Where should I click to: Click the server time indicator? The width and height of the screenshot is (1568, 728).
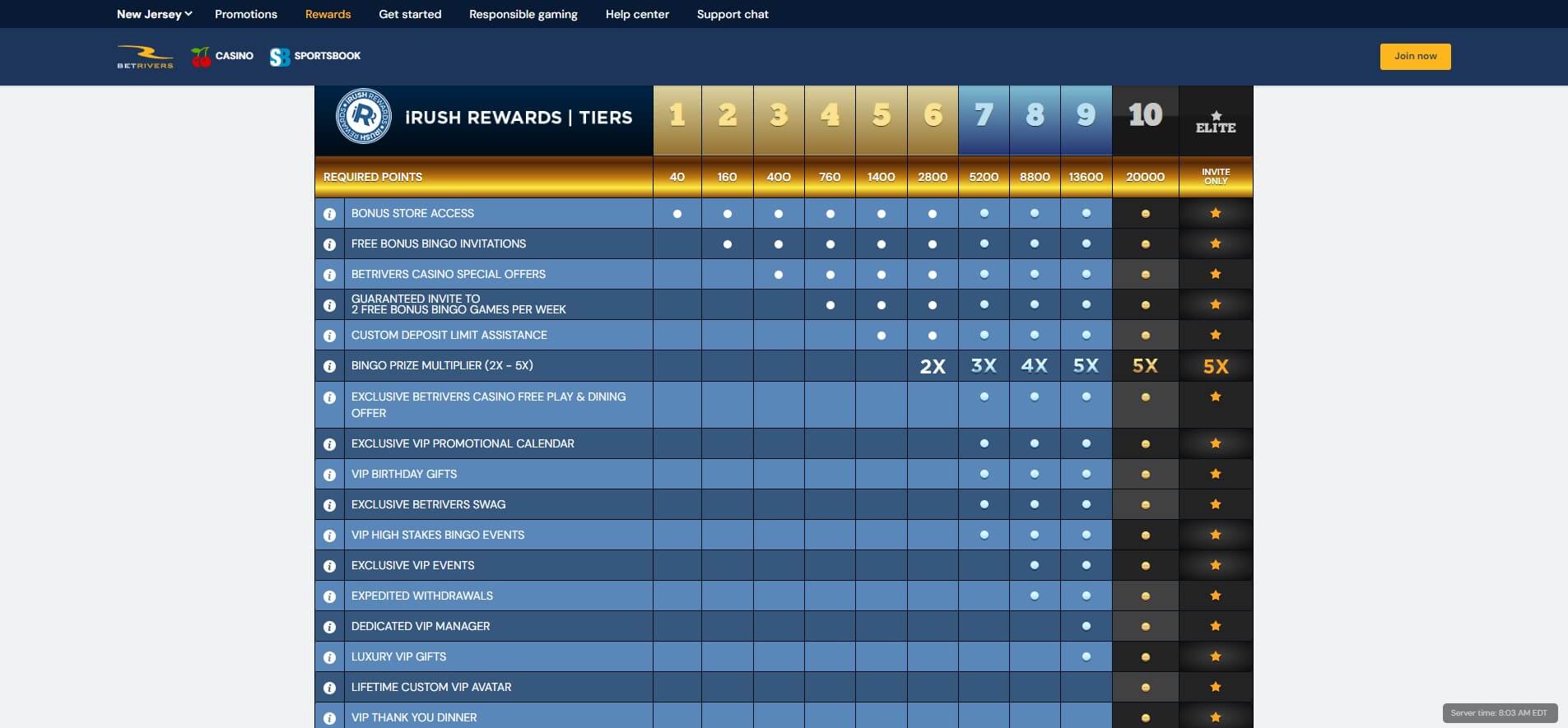(x=1500, y=713)
